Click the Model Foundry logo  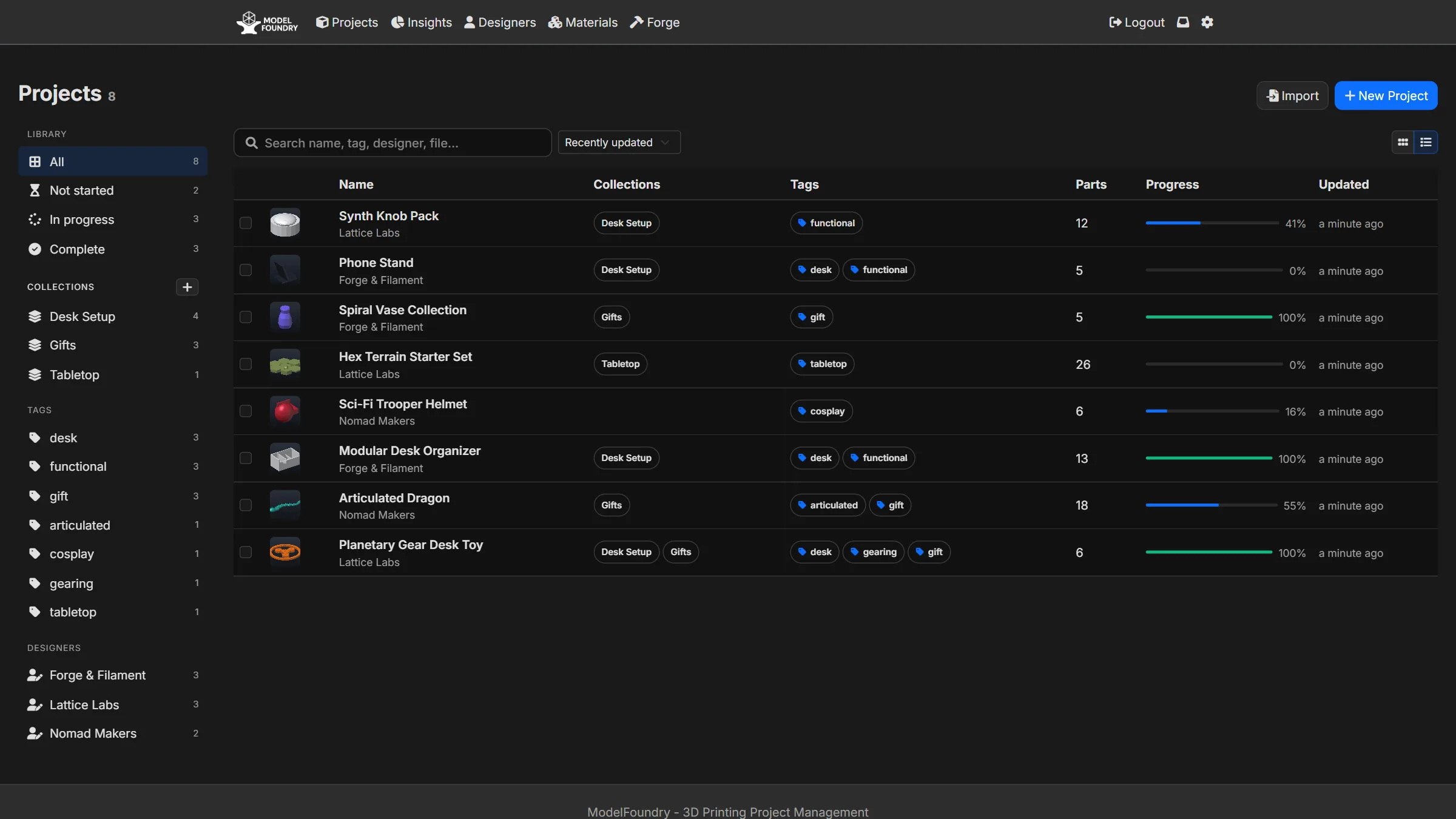click(x=267, y=22)
